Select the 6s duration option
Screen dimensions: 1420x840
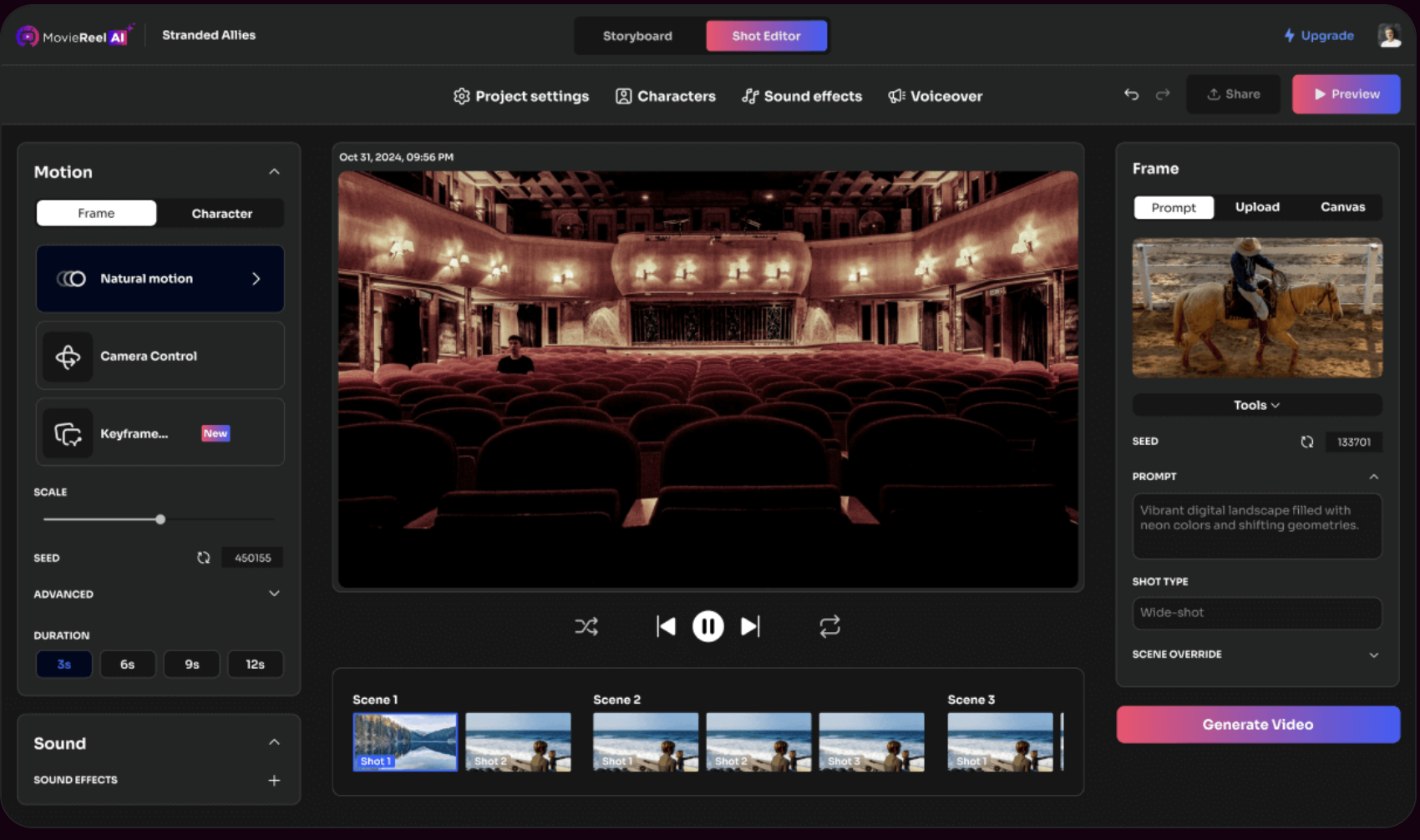[x=127, y=664]
